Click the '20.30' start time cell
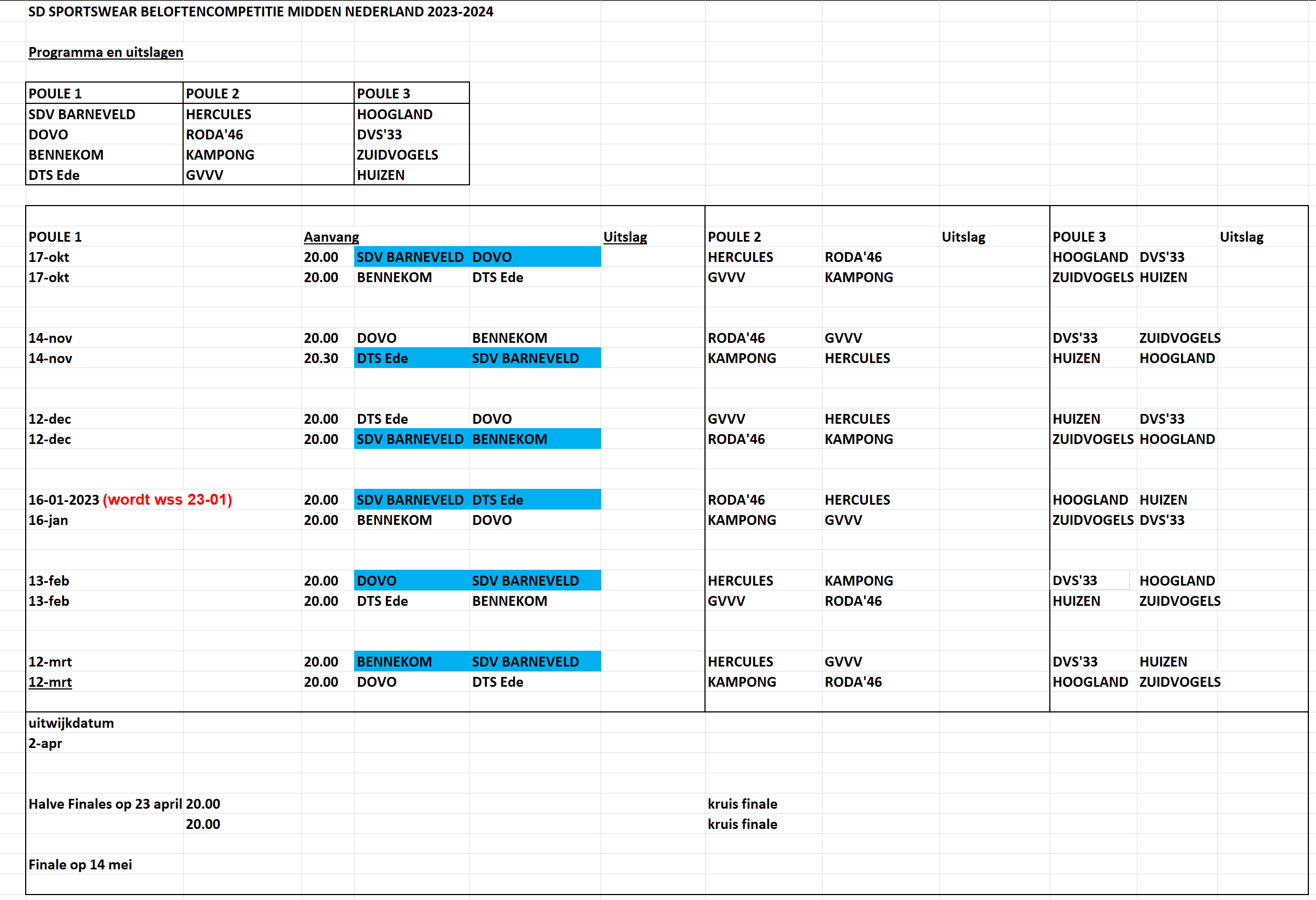1316x900 pixels. click(321, 358)
